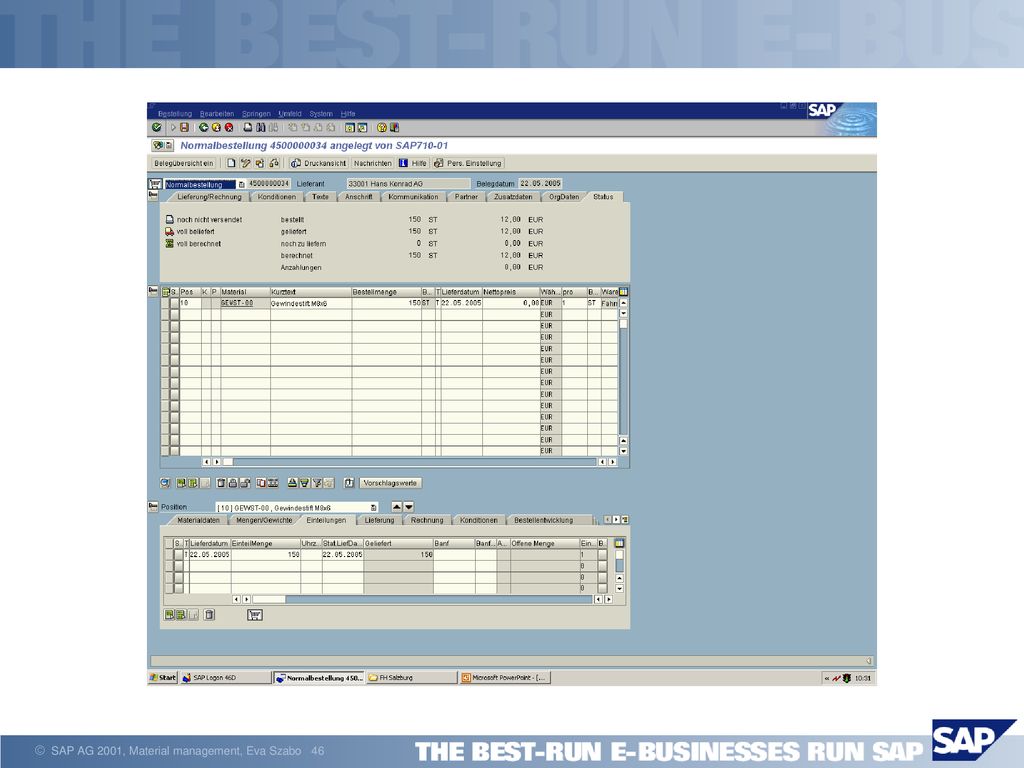
Task: Click the Save diskette icon
Action: point(185,127)
